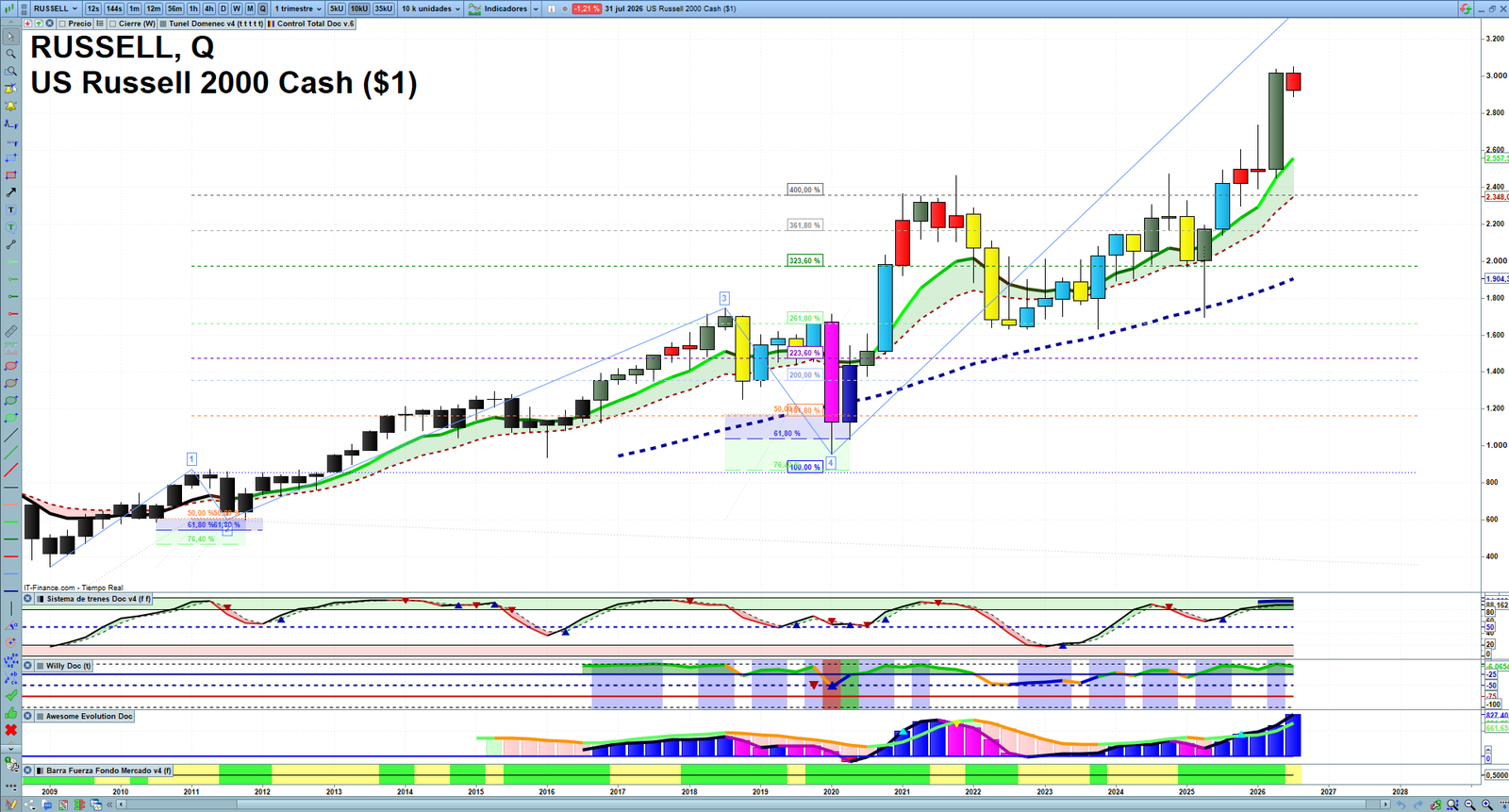
Task: Select the text bubble comment tool
Action: (11, 227)
